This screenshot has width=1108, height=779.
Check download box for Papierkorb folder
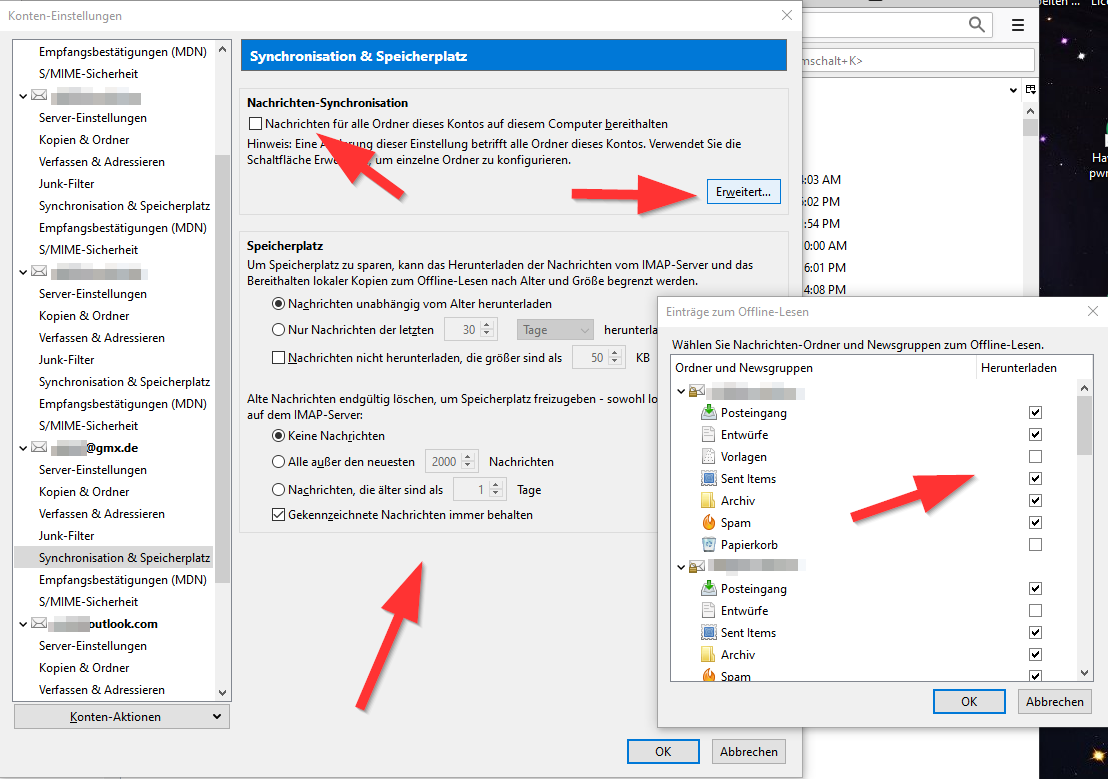(x=1035, y=544)
